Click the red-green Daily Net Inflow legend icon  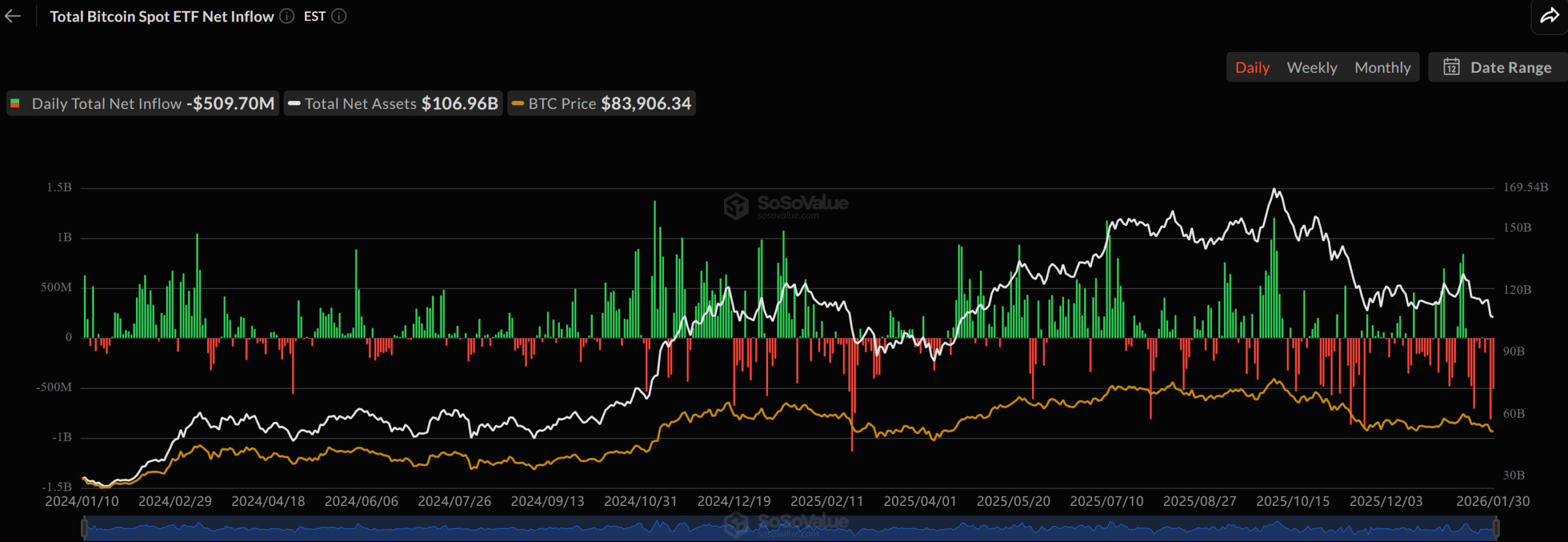click(x=15, y=104)
